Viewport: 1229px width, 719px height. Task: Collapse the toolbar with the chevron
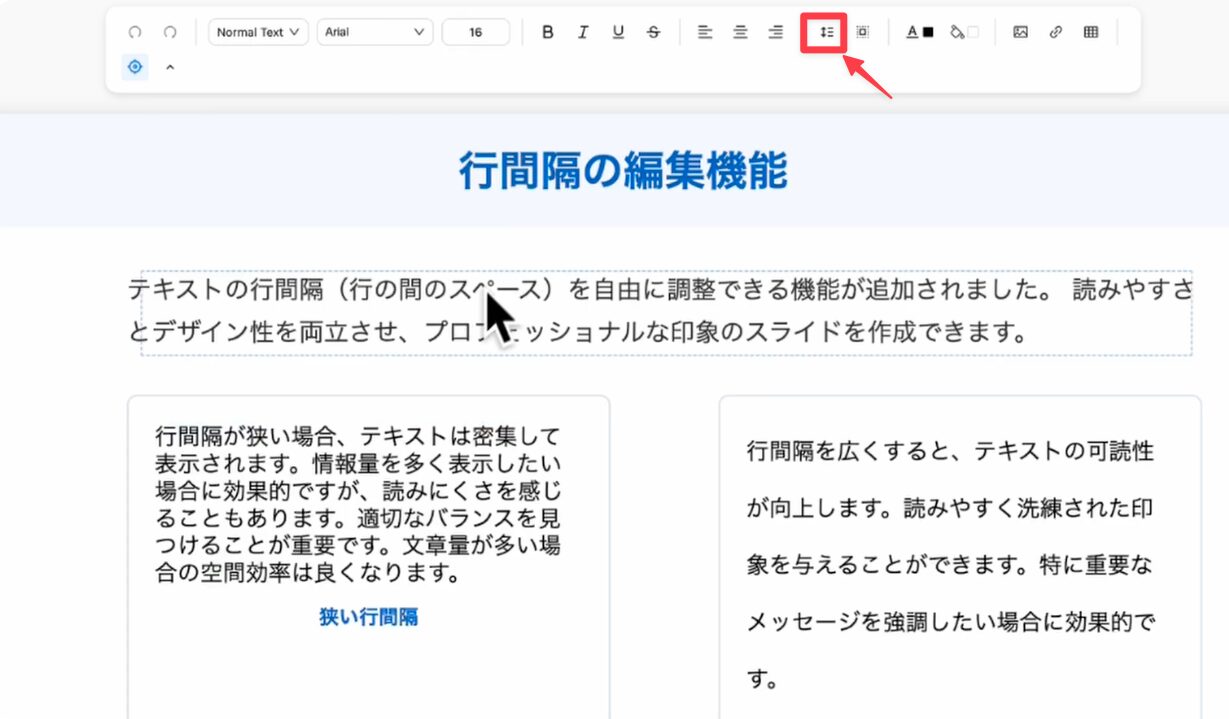(169, 68)
